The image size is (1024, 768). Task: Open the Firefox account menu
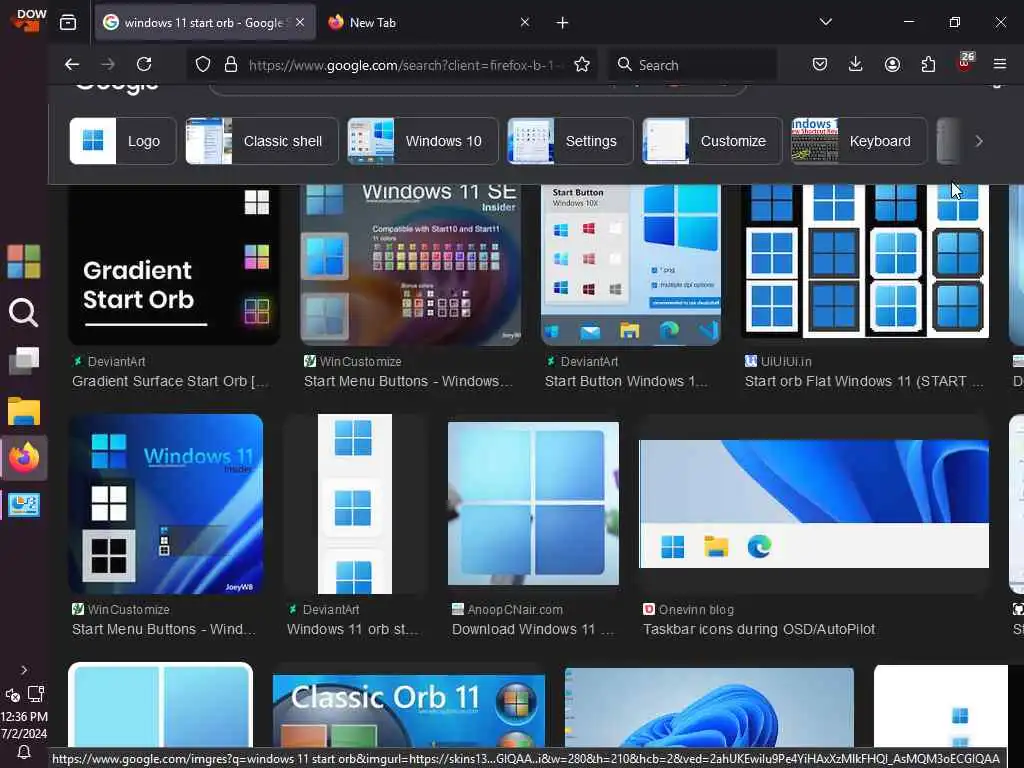pos(892,64)
